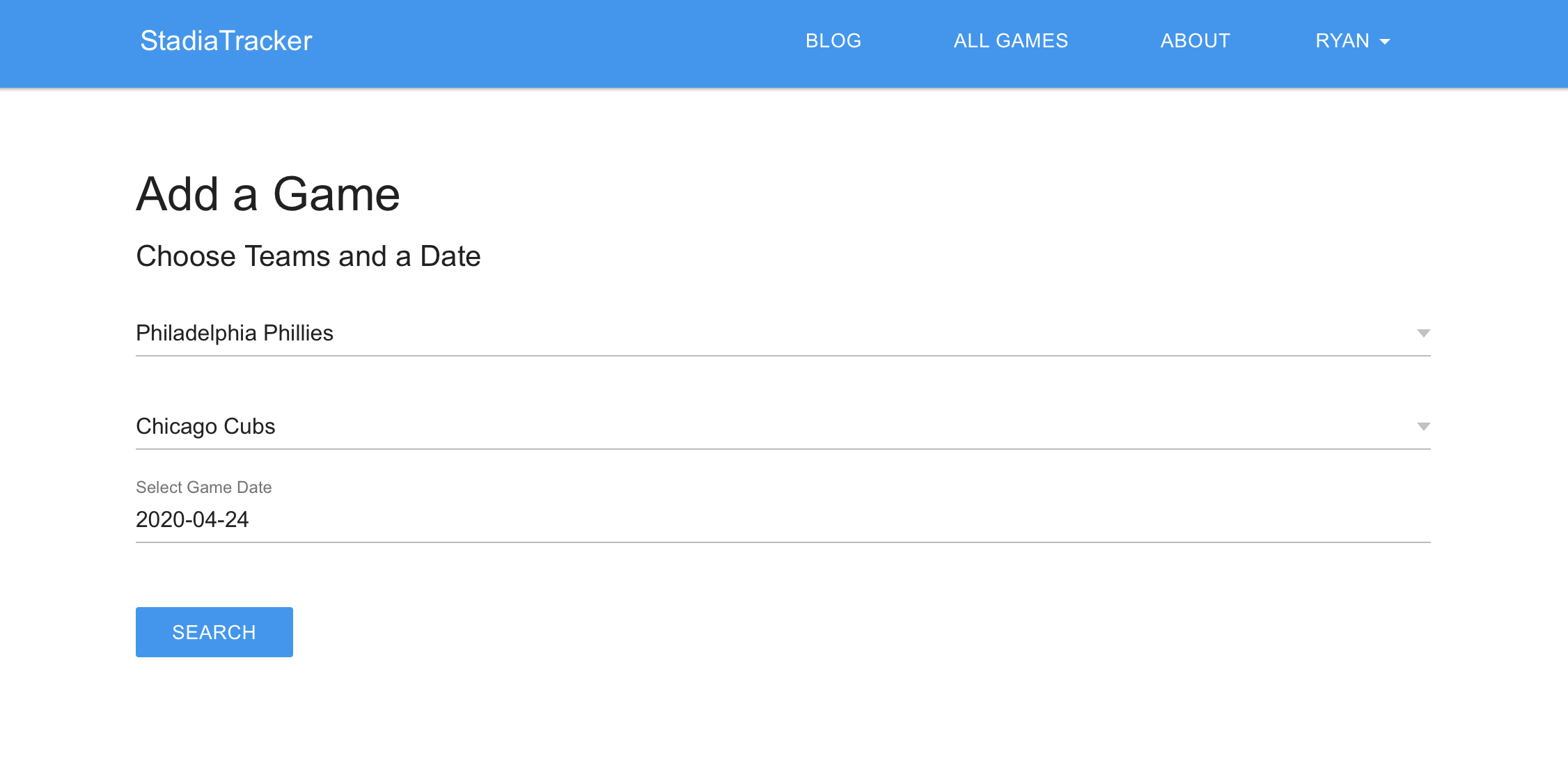The image size is (1568, 777).
Task: Open the RYAN user menu
Action: click(x=1342, y=41)
